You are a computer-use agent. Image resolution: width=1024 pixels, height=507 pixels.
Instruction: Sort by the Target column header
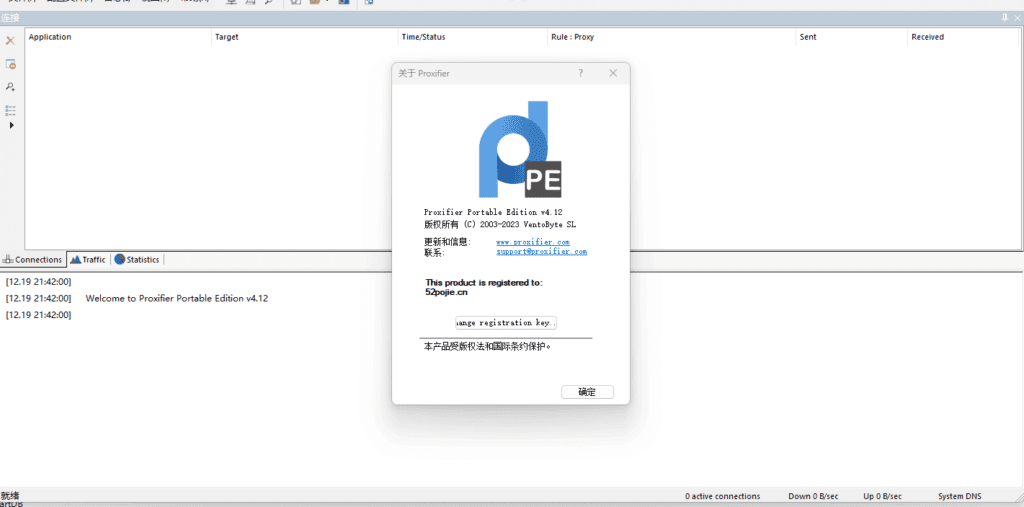[x=305, y=37]
